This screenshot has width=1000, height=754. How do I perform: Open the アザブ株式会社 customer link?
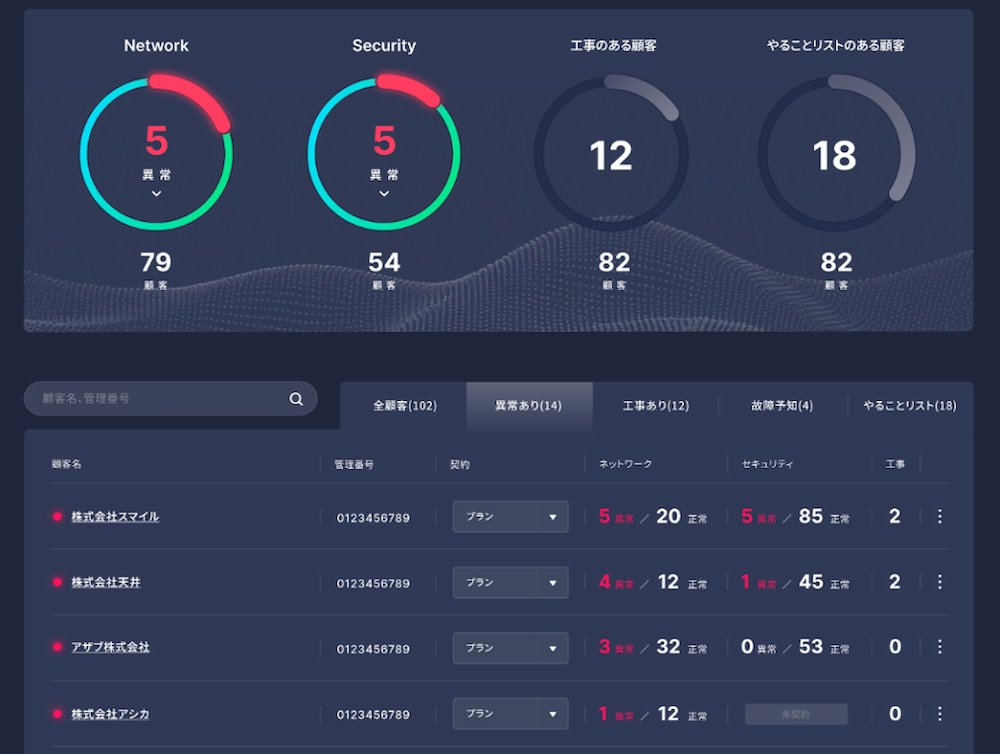click(110, 647)
